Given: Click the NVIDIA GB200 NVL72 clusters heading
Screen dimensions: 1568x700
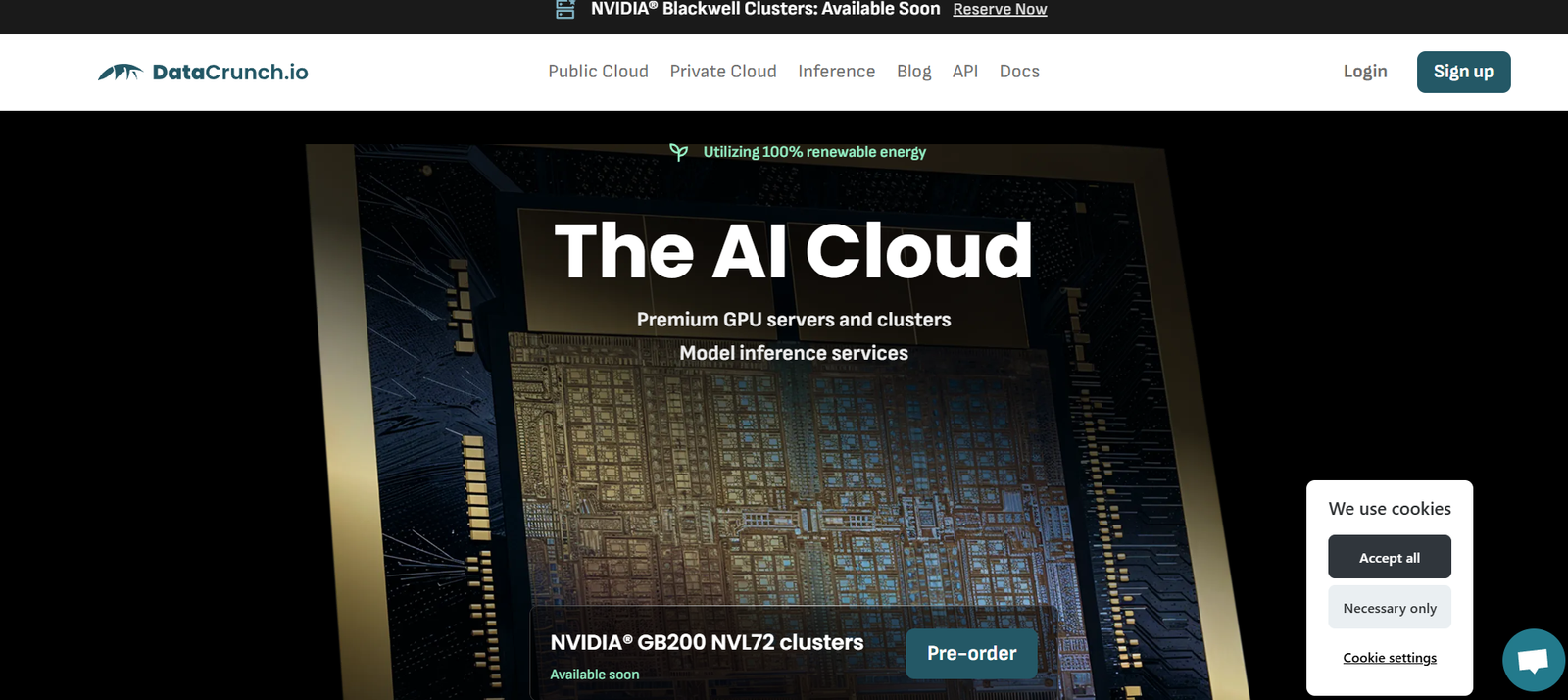Looking at the screenshot, I should pyautogui.click(x=707, y=642).
